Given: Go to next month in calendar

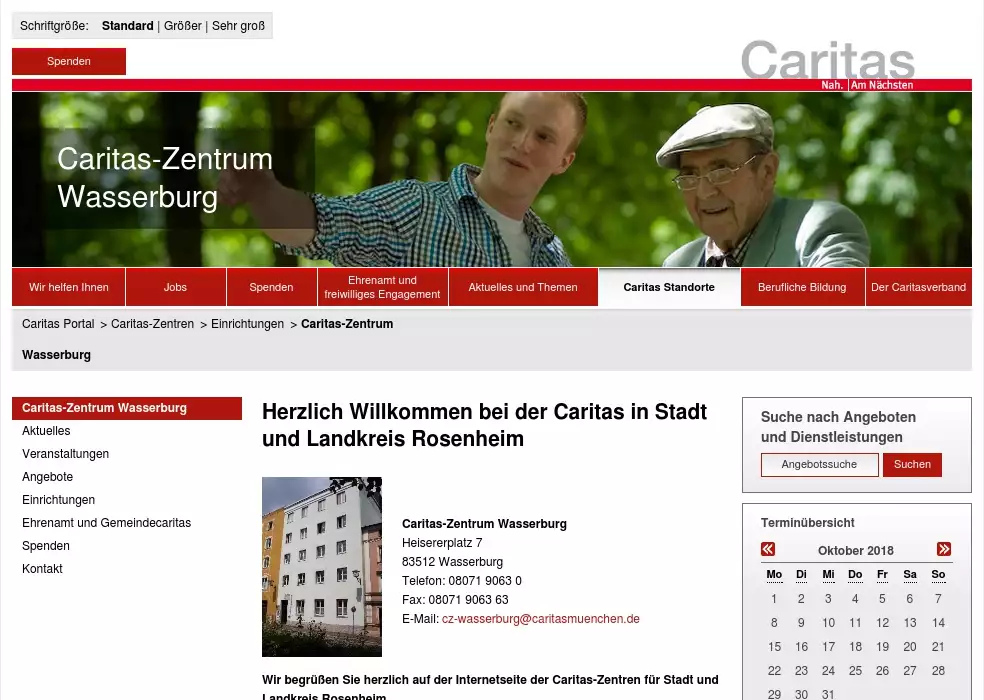Looking at the screenshot, I should (943, 549).
